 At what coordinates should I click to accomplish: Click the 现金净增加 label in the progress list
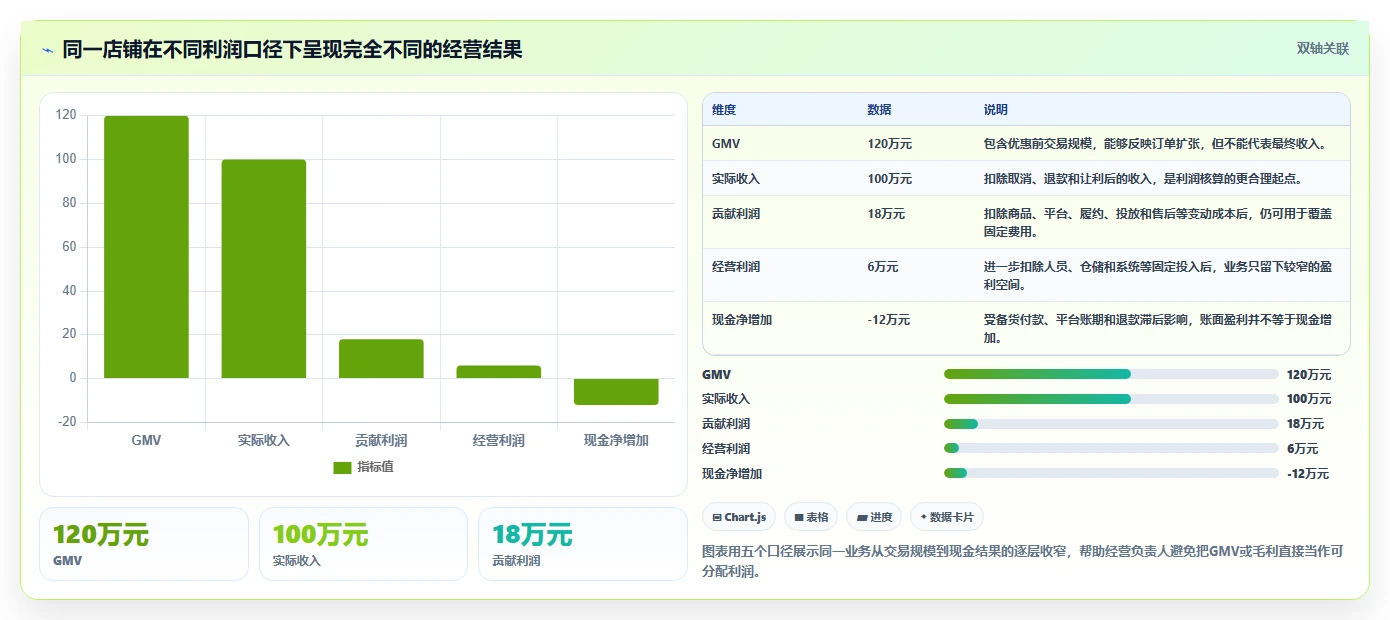pyautogui.click(x=732, y=474)
